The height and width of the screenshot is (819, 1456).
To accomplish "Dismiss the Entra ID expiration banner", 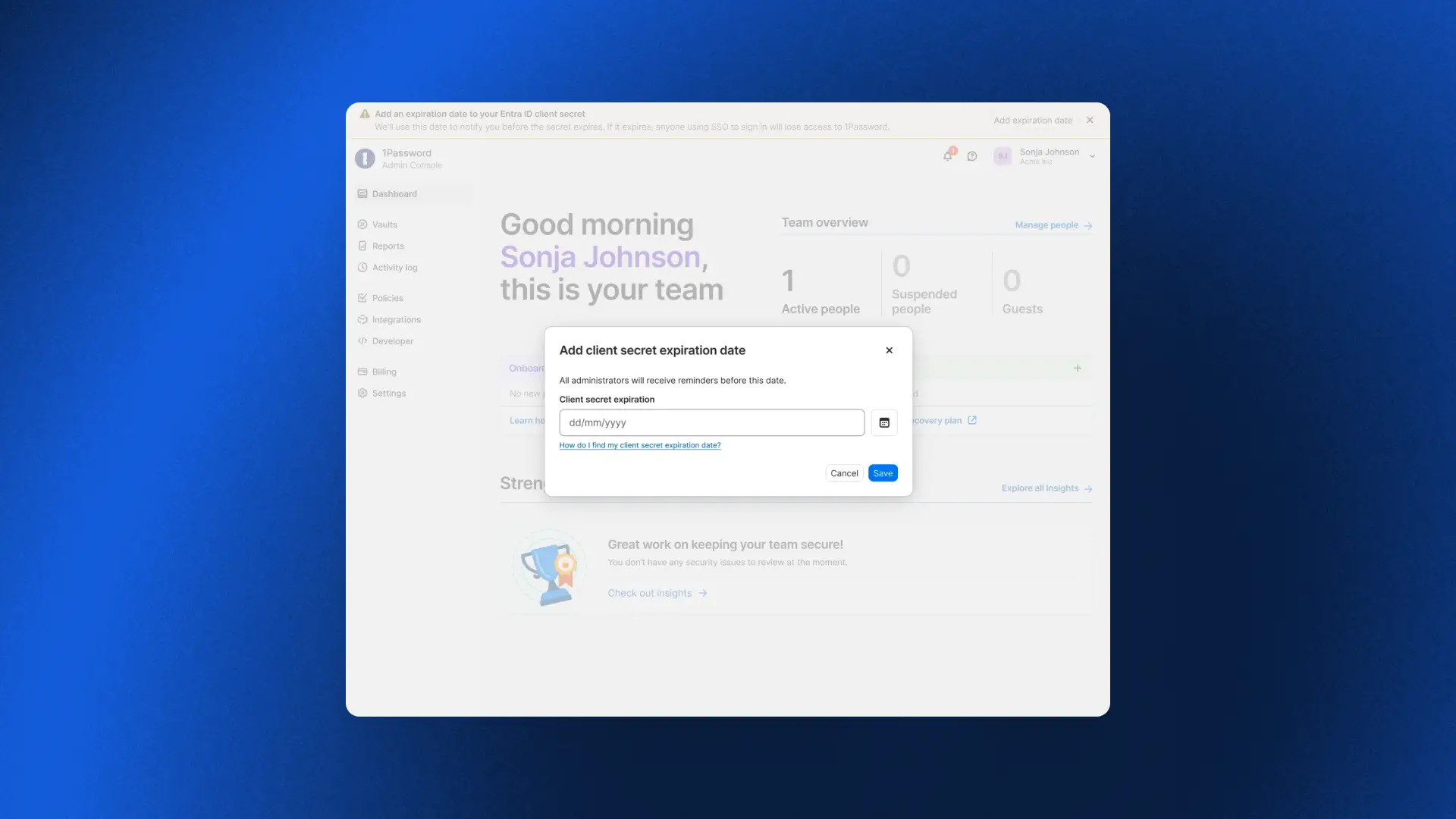I will (1090, 121).
